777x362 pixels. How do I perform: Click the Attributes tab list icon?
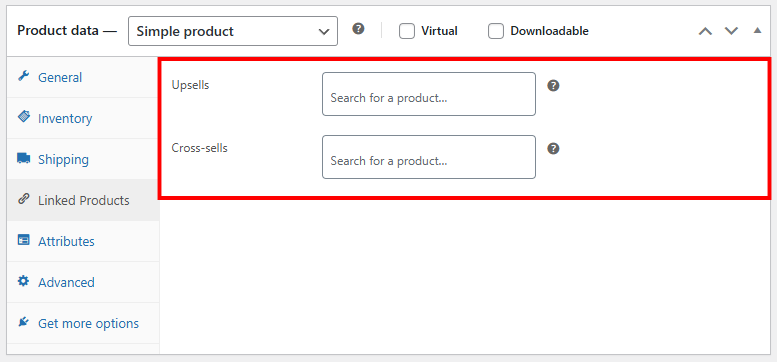(23, 240)
